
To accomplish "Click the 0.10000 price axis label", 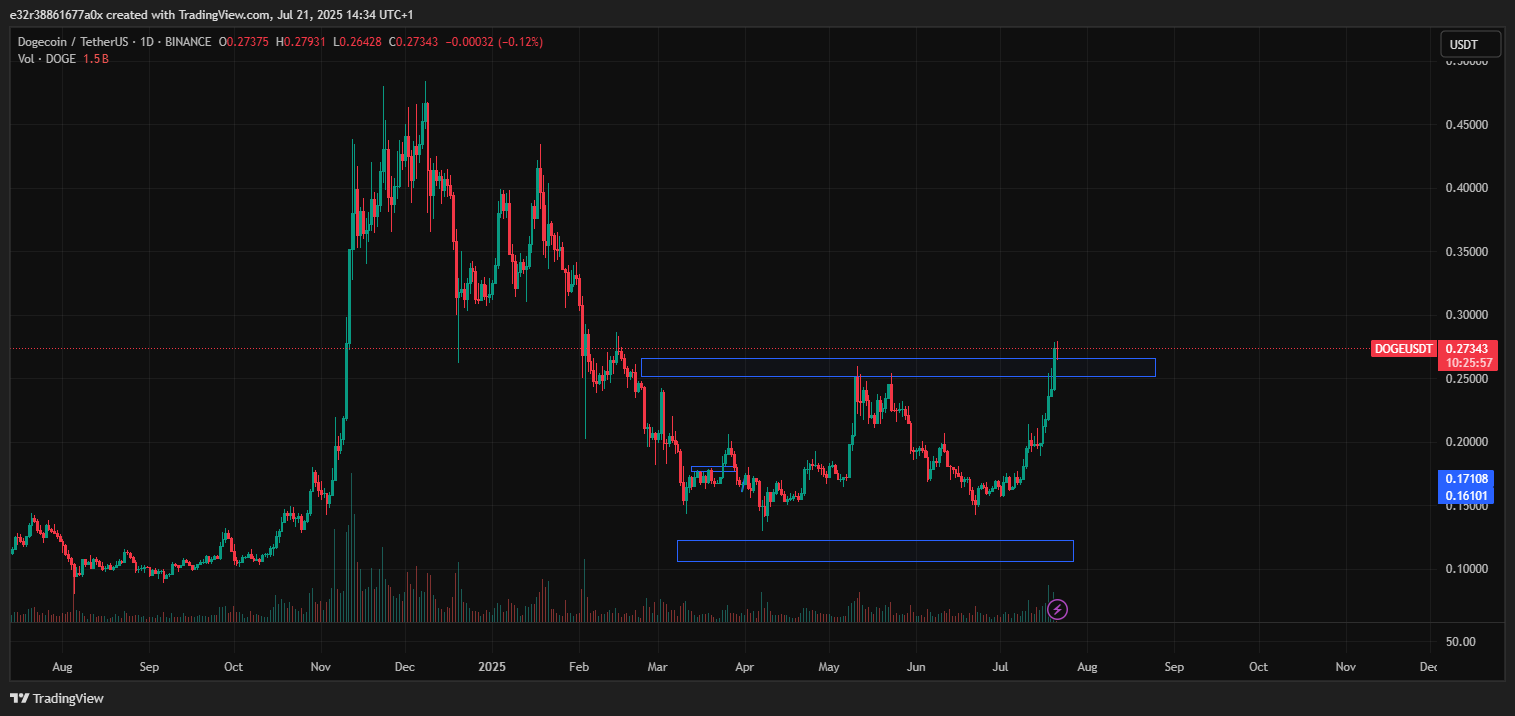I will [1468, 569].
